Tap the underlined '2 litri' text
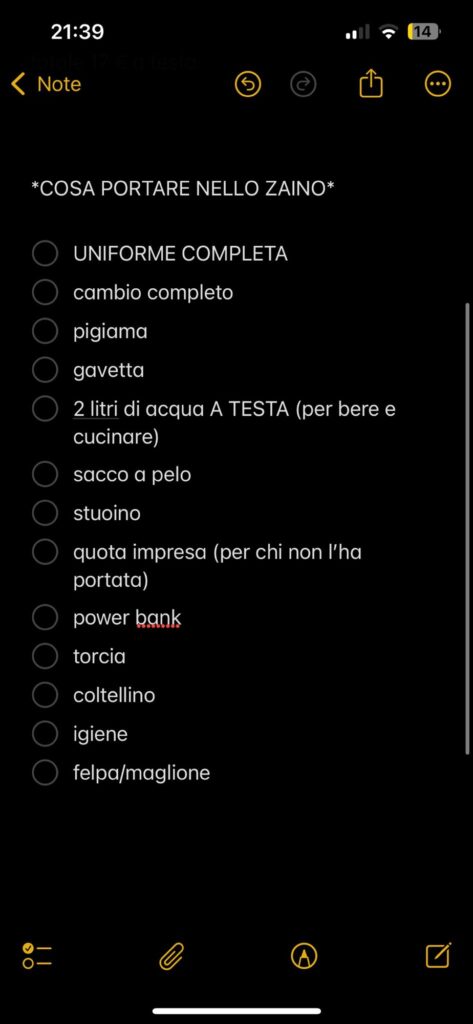The image size is (473, 1024). pyautogui.click(x=95, y=409)
